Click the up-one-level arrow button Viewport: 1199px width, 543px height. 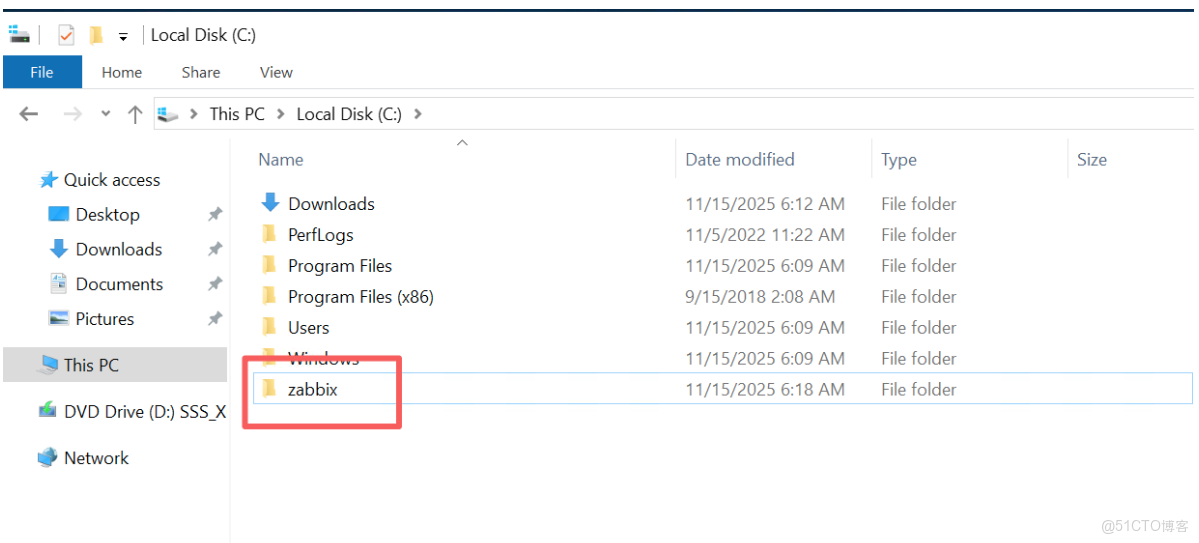point(135,114)
